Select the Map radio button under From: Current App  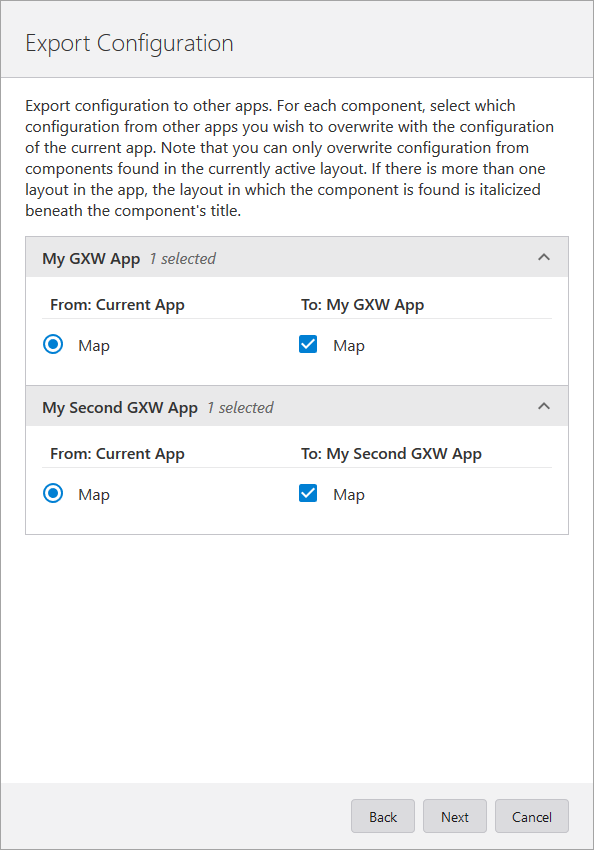click(x=53, y=344)
